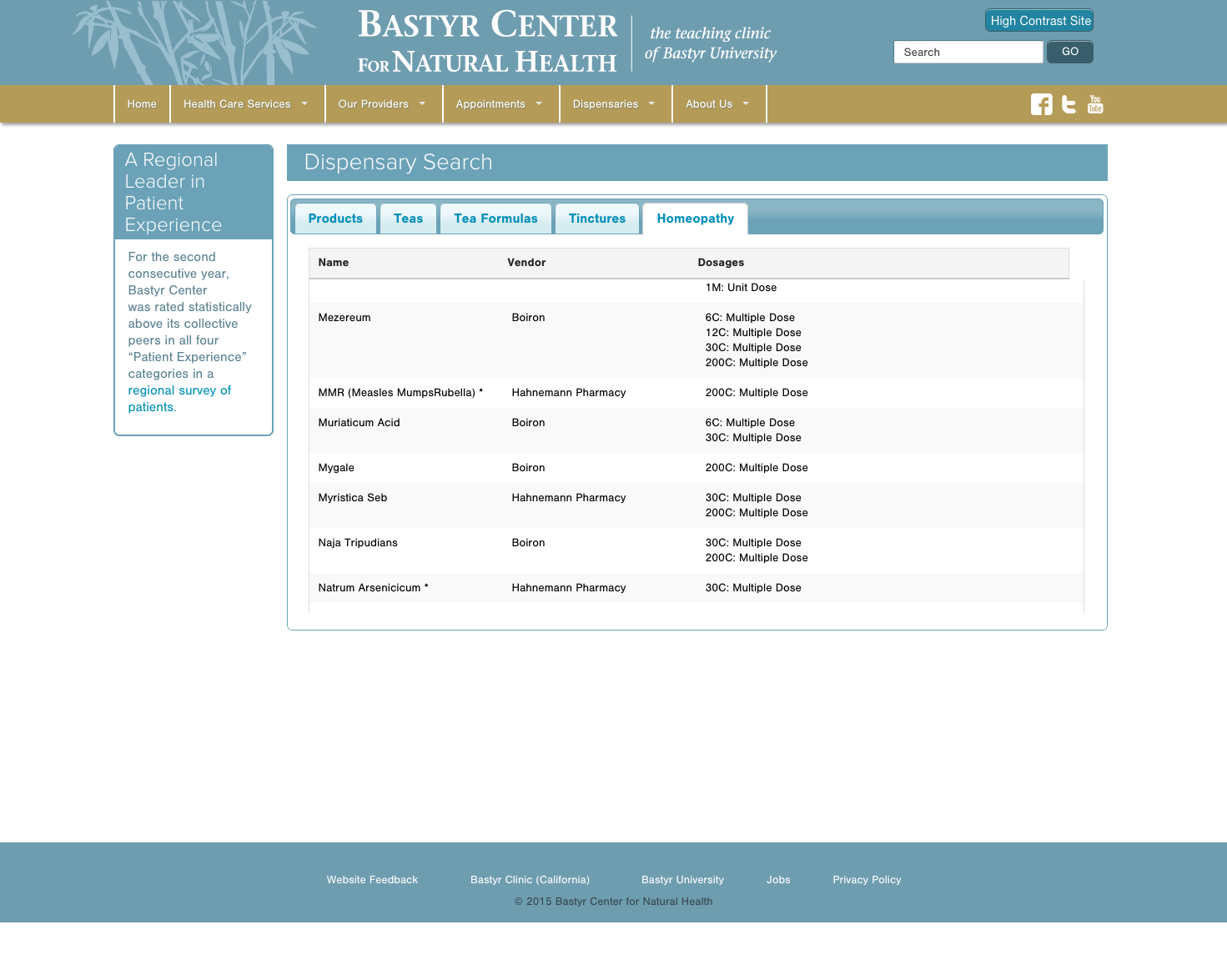Expand the Our Providers dropdown arrow
This screenshot has width=1227, height=980.
click(422, 103)
